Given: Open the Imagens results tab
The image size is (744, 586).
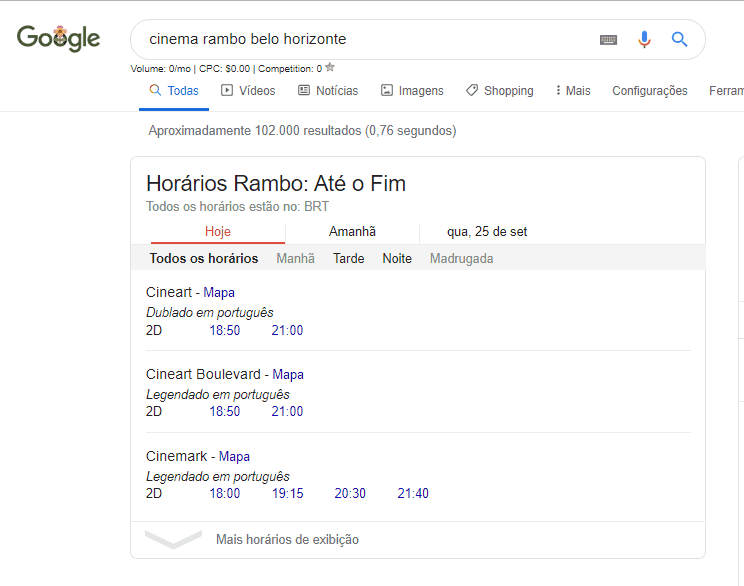Looking at the screenshot, I should 412,91.
